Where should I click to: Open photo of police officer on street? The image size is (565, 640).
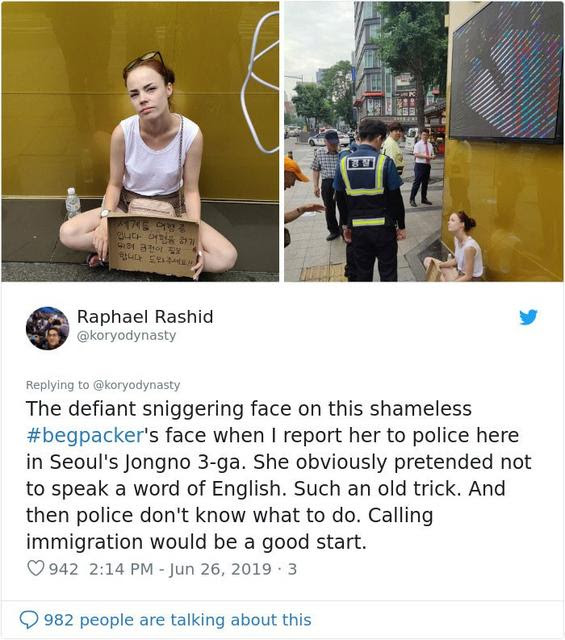tap(424, 142)
